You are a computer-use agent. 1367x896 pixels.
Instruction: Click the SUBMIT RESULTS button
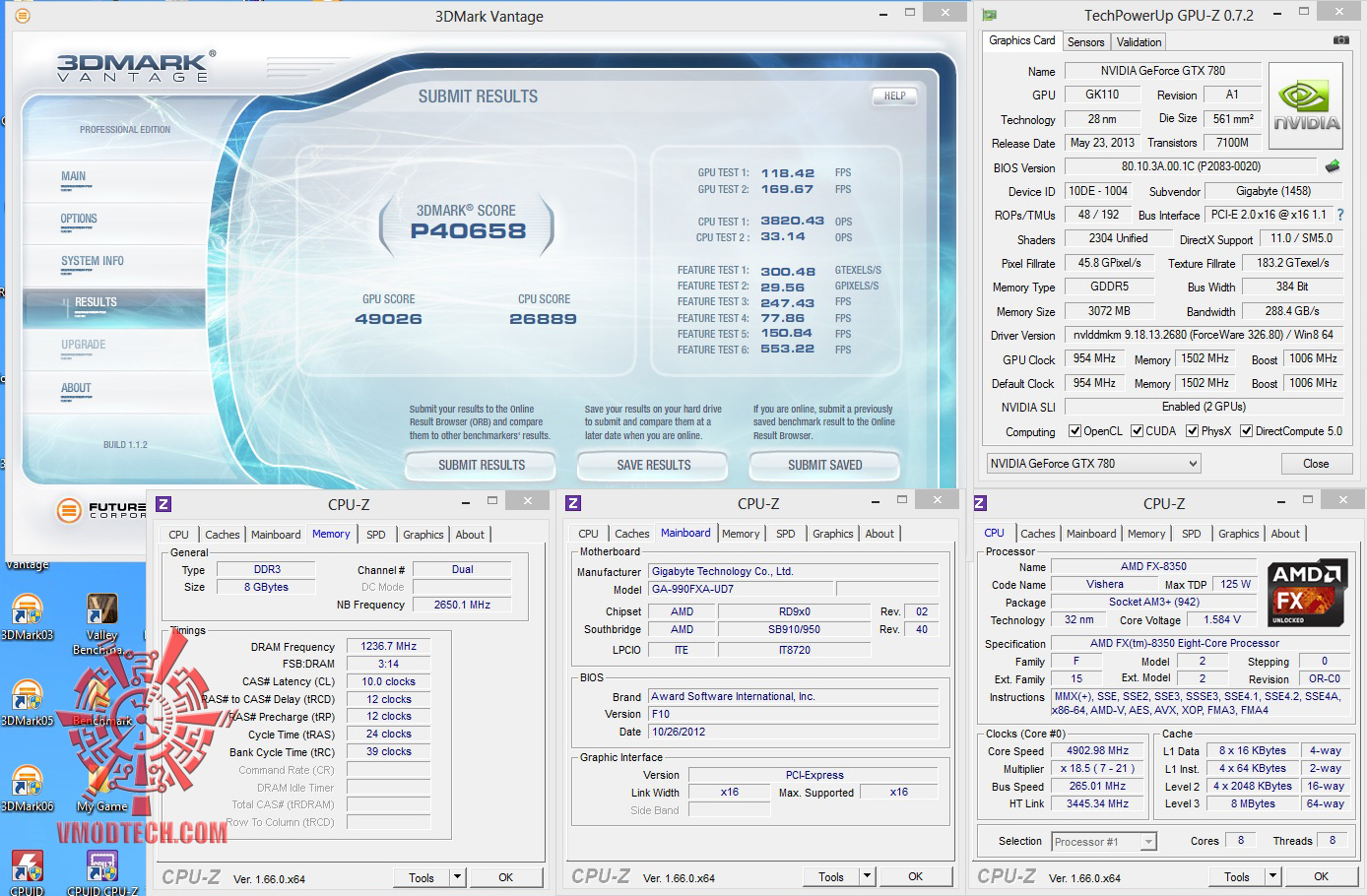coord(481,465)
